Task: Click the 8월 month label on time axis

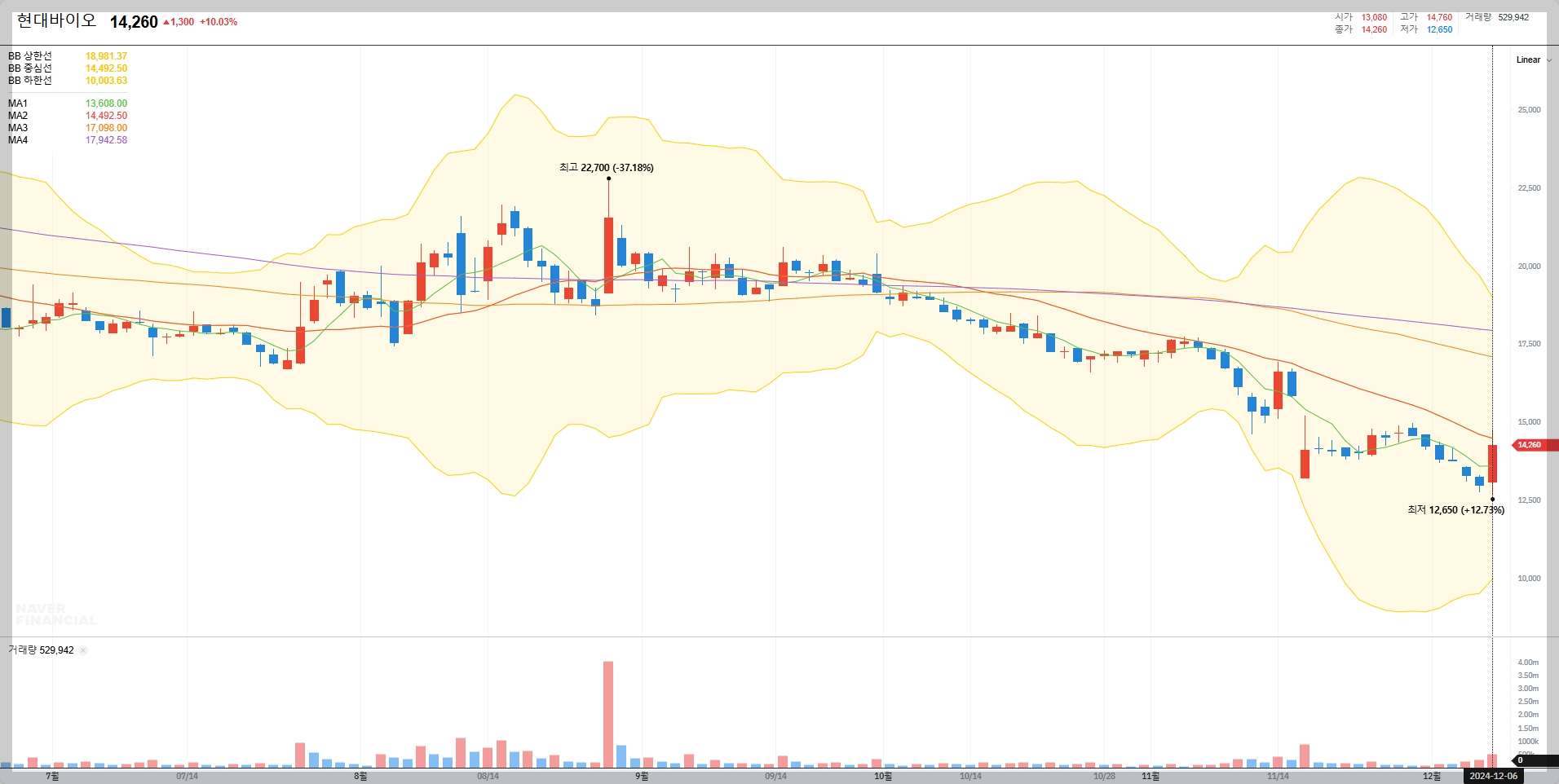Action: (x=360, y=776)
